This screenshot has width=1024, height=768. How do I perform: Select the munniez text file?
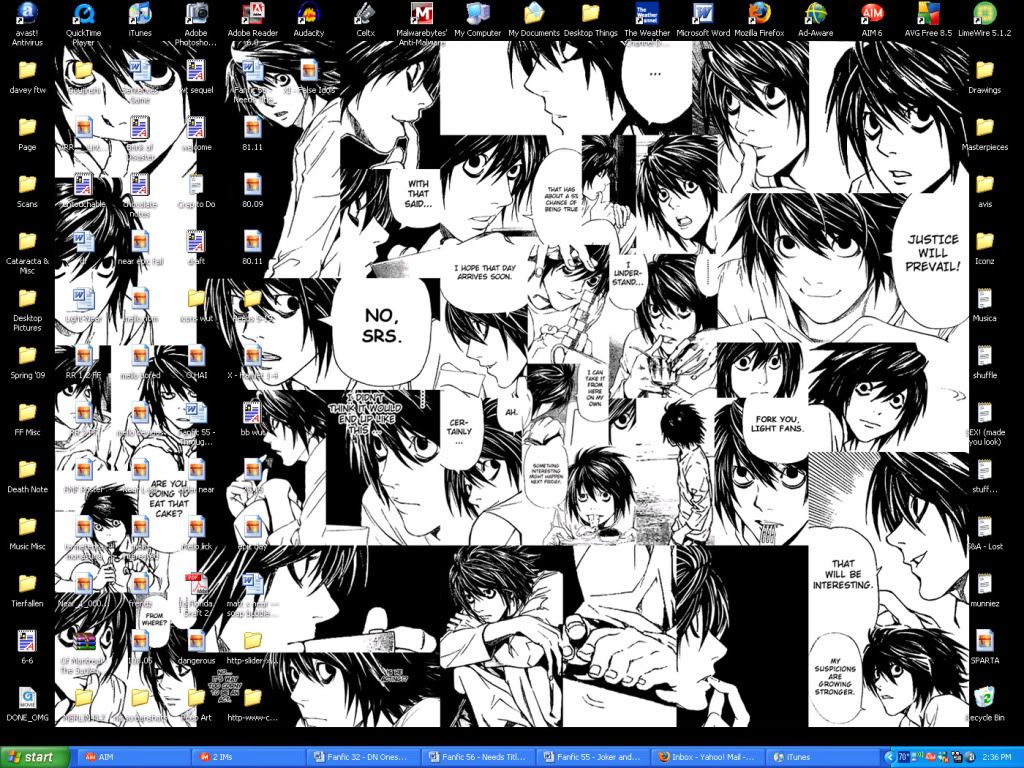[985, 590]
